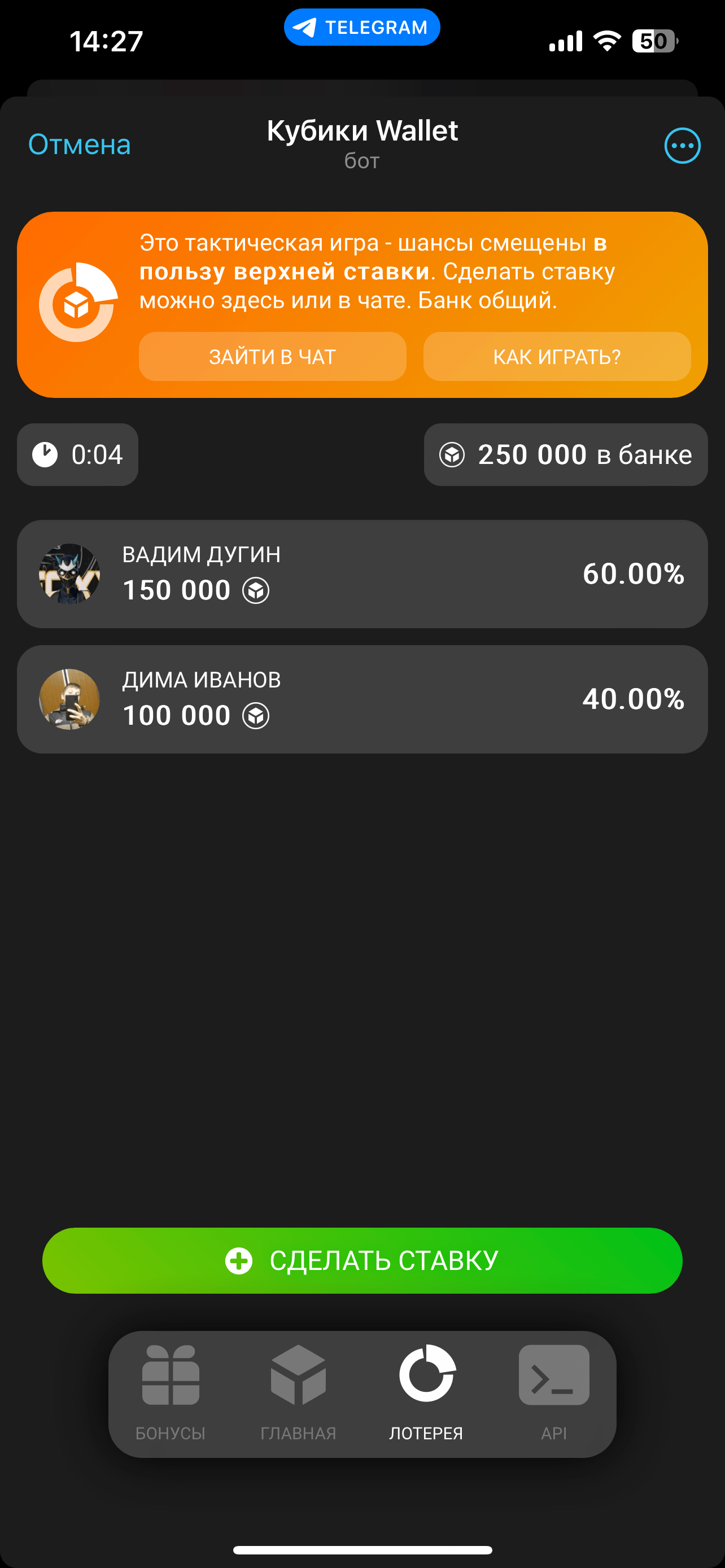This screenshot has height=1568, width=725.
Task: Open the three-dots options menu
Action: coord(682,146)
